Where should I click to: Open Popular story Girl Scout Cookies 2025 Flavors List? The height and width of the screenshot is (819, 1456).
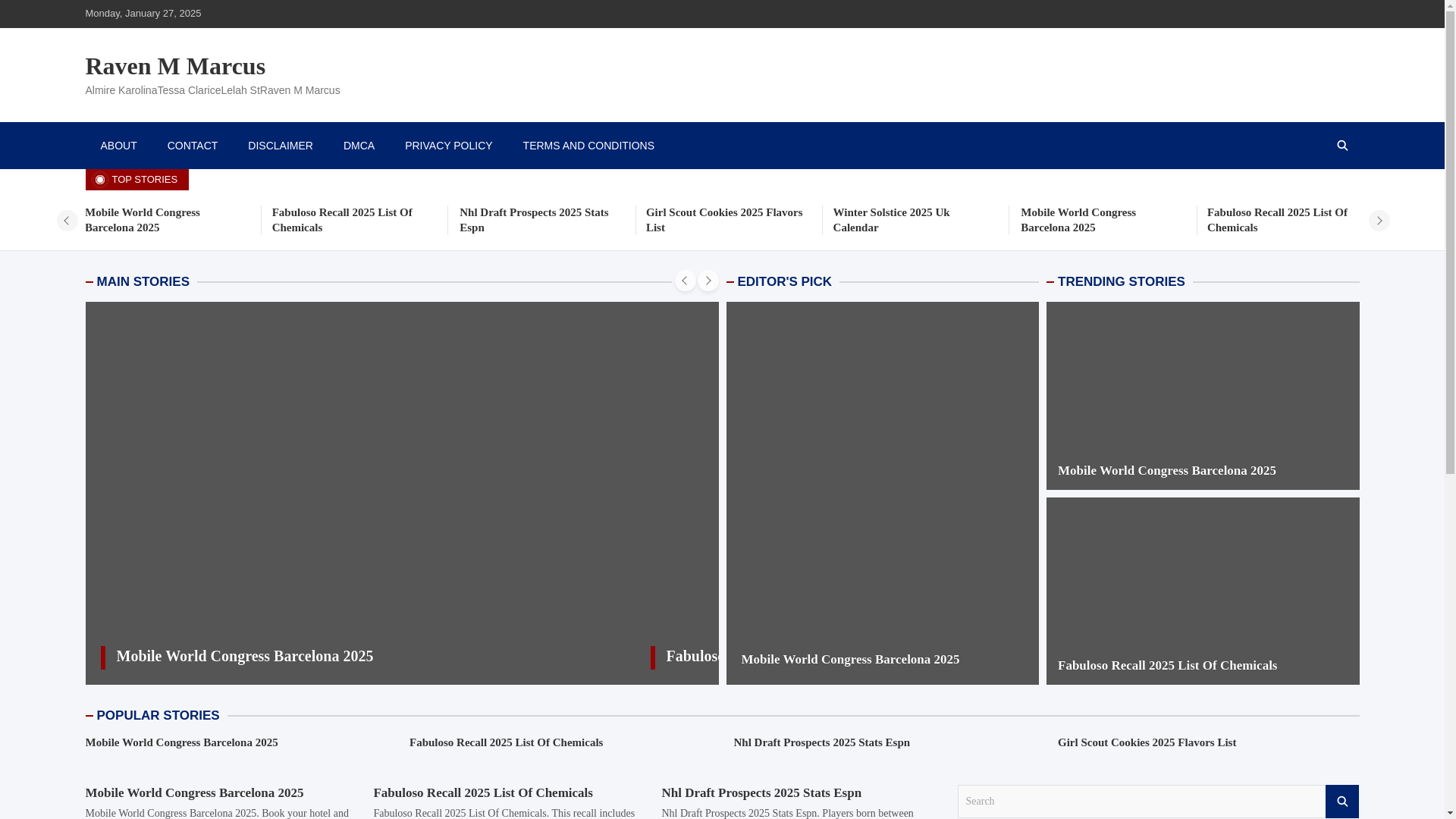(x=1147, y=742)
